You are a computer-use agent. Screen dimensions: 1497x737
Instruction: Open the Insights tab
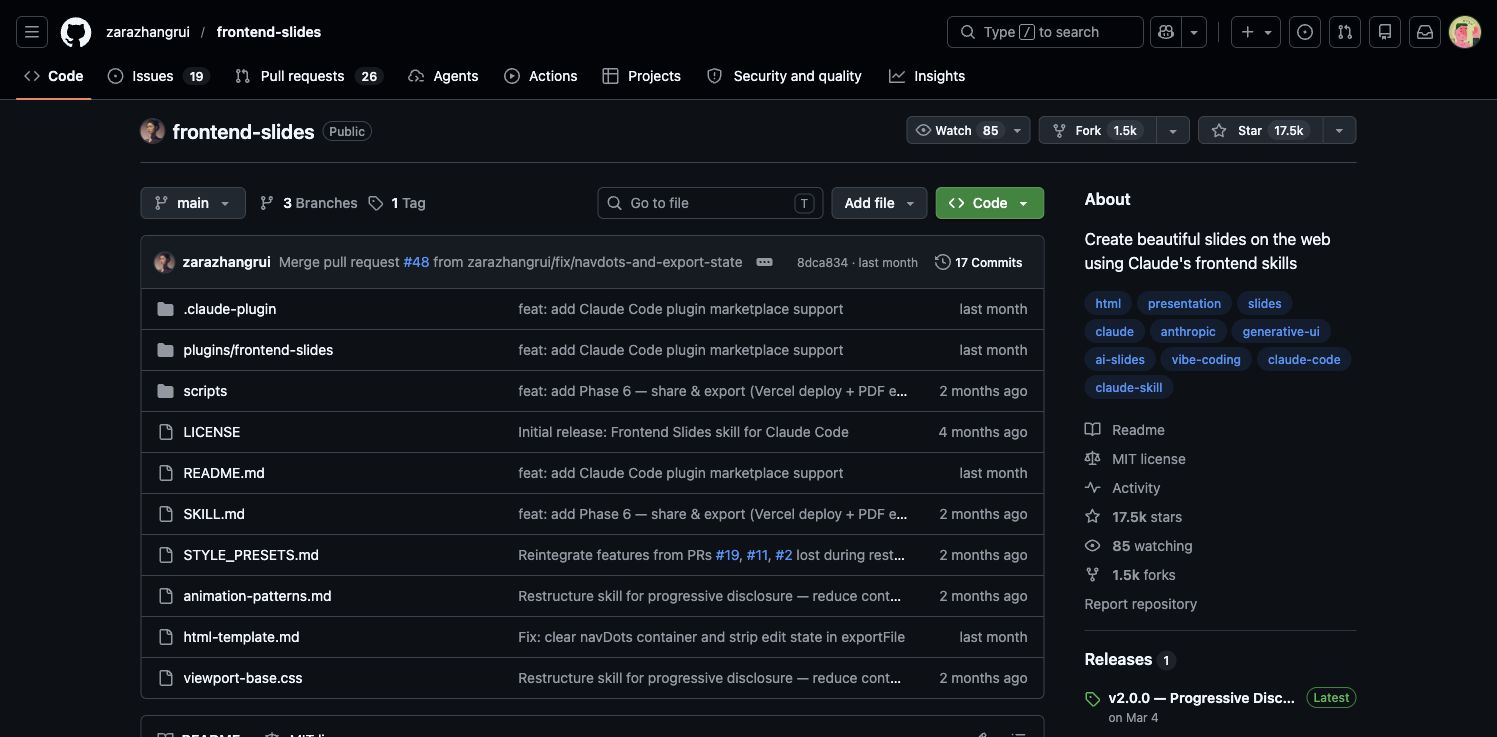pos(927,76)
